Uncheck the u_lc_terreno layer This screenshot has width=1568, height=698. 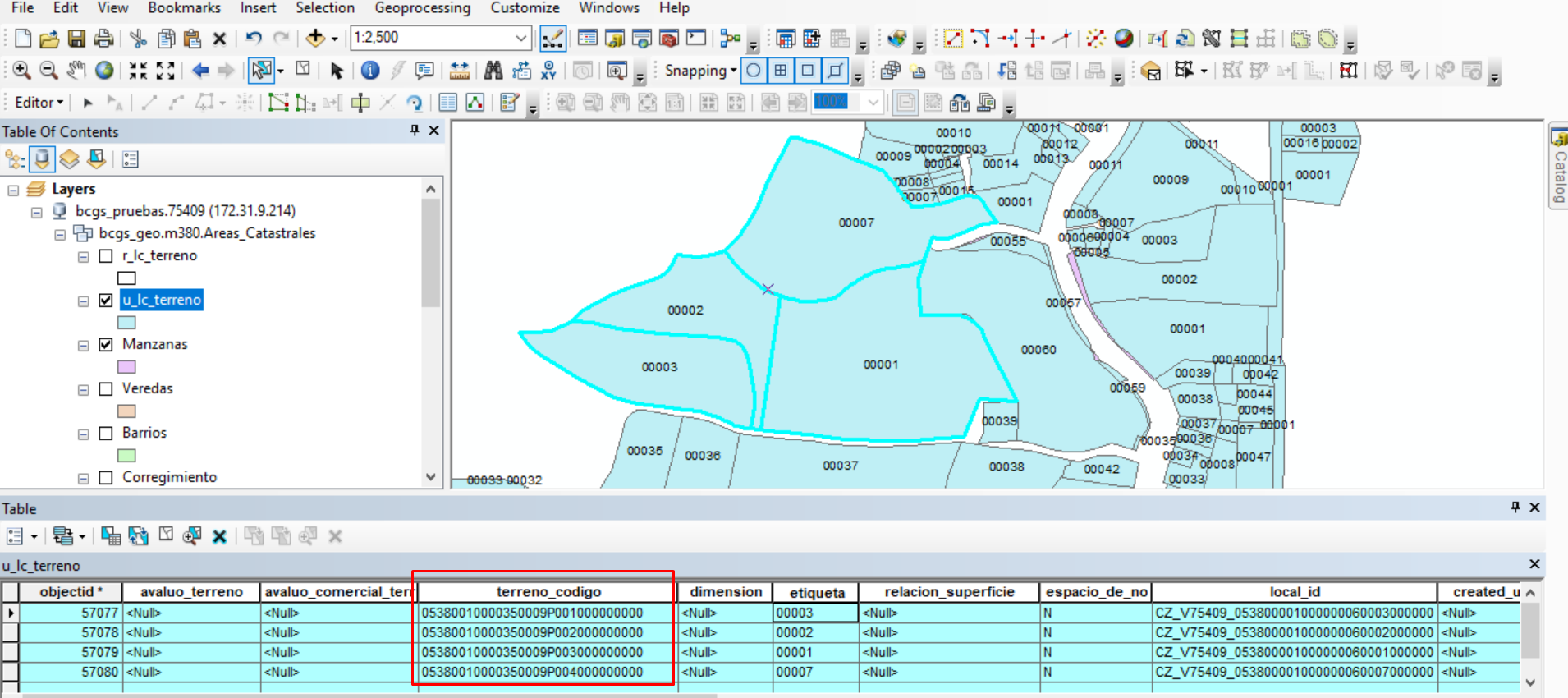point(106,301)
